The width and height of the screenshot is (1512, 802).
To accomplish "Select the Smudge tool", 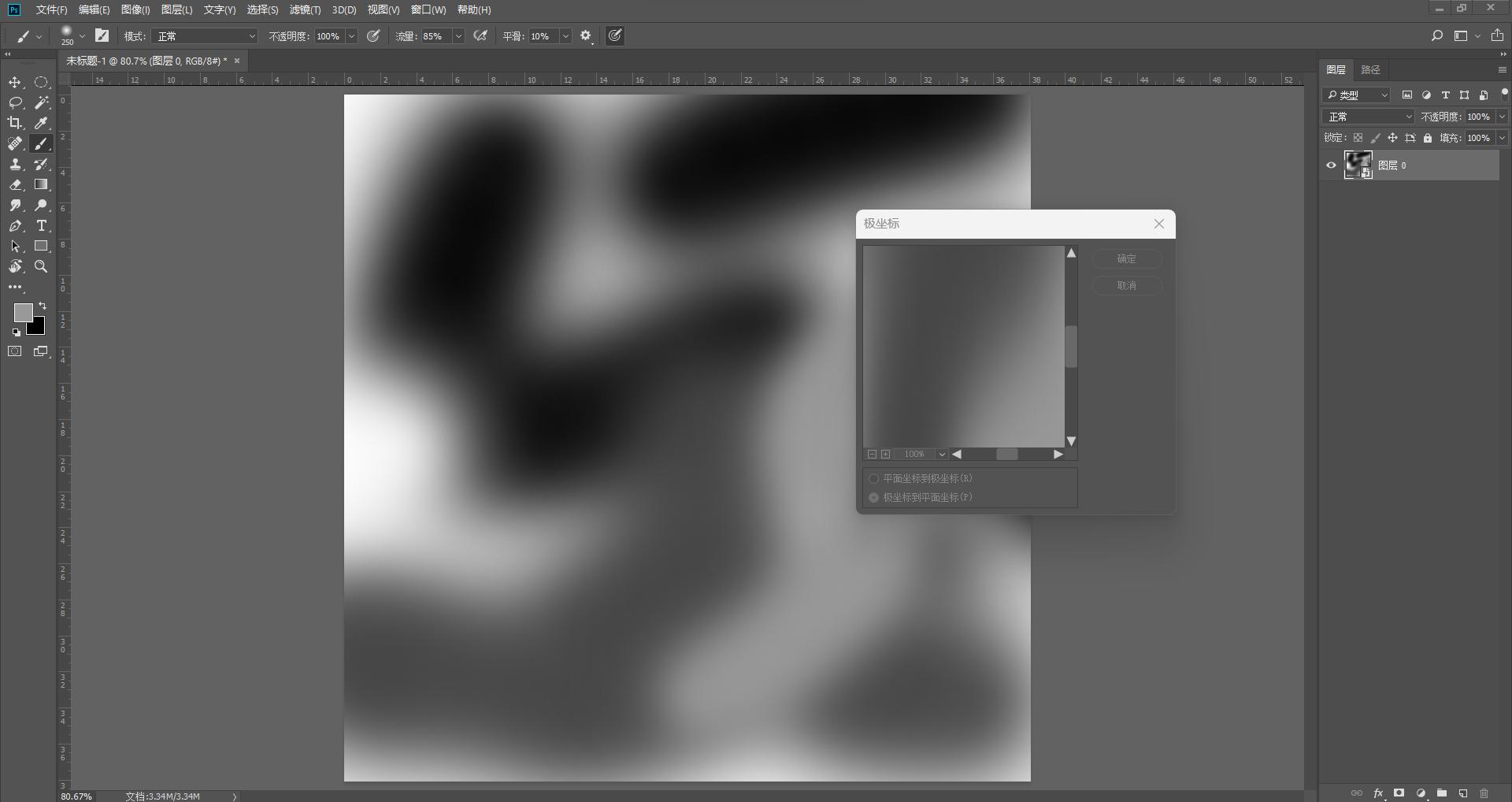I will [x=15, y=205].
